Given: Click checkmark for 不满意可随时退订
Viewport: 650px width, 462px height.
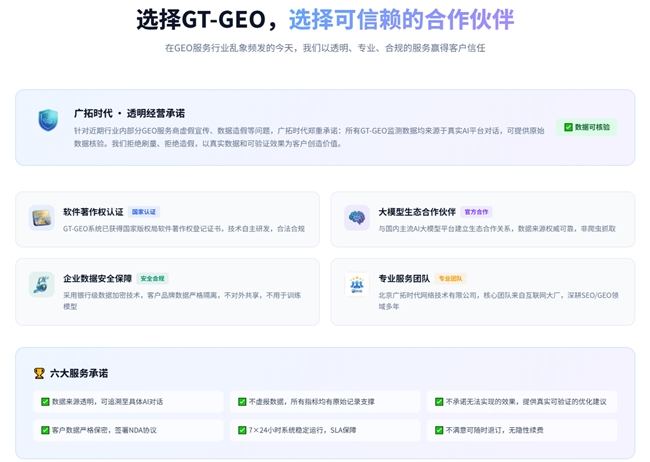Looking at the screenshot, I should pyautogui.click(x=439, y=430).
